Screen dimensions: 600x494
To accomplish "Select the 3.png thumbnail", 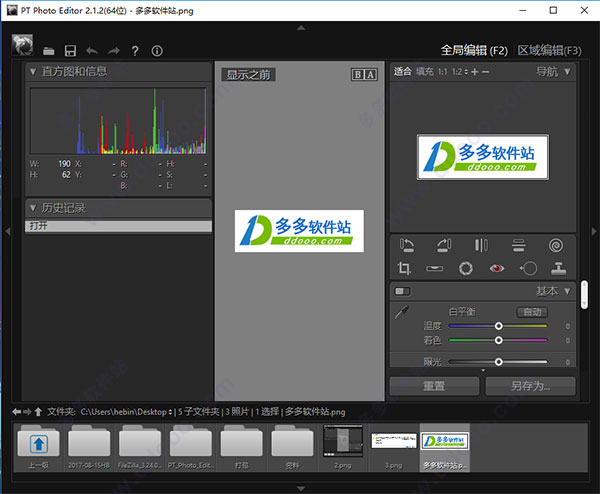I will coord(394,447).
